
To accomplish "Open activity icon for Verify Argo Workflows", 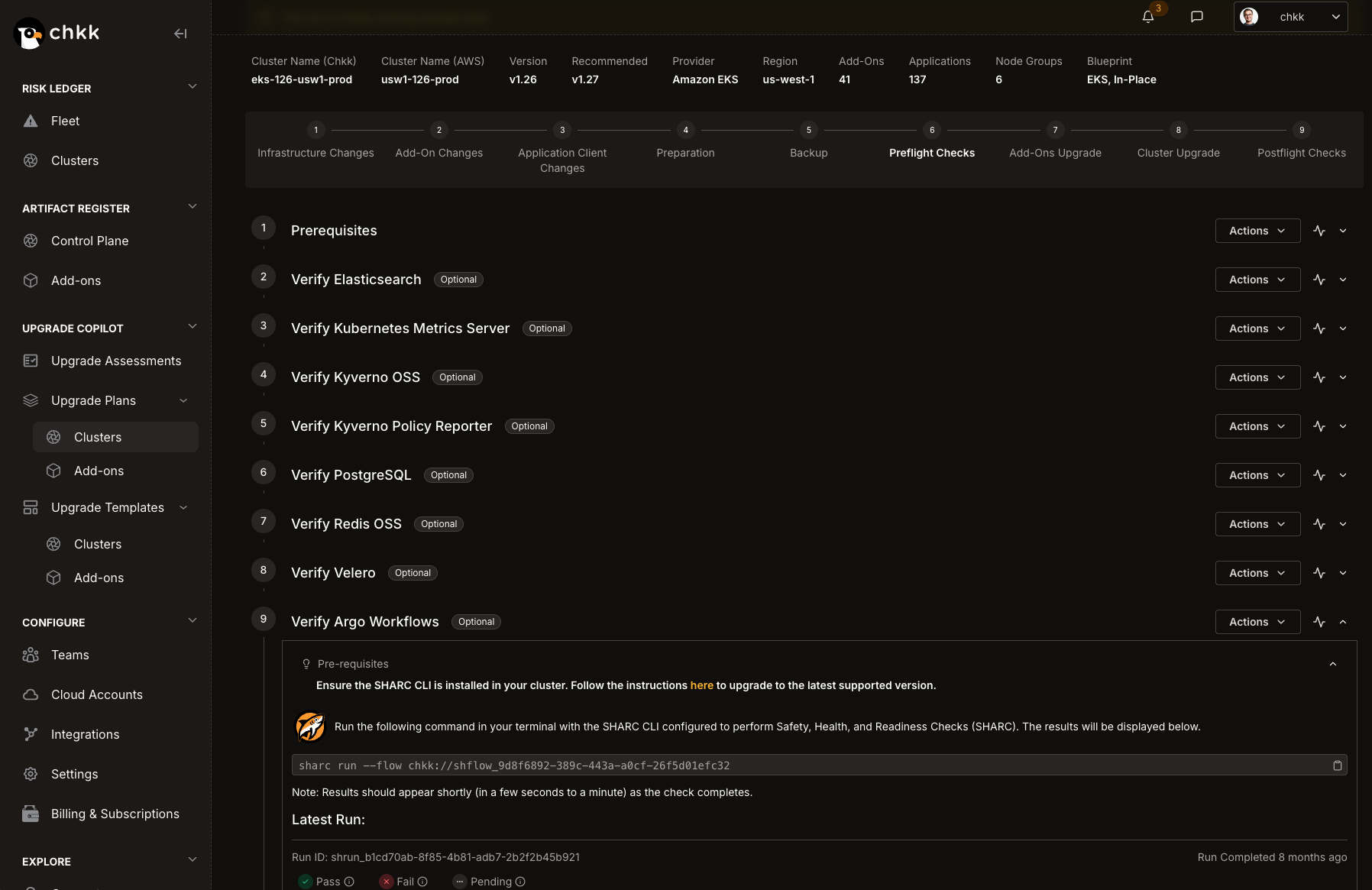I will pyautogui.click(x=1319, y=622).
